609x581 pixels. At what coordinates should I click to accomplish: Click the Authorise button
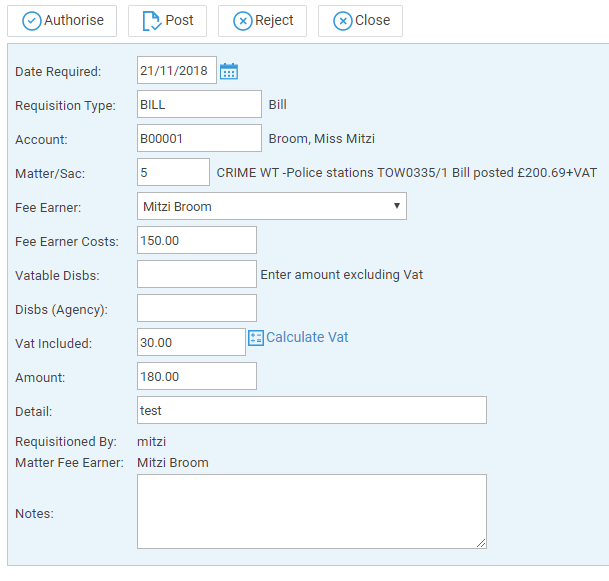(x=62, y=21)
